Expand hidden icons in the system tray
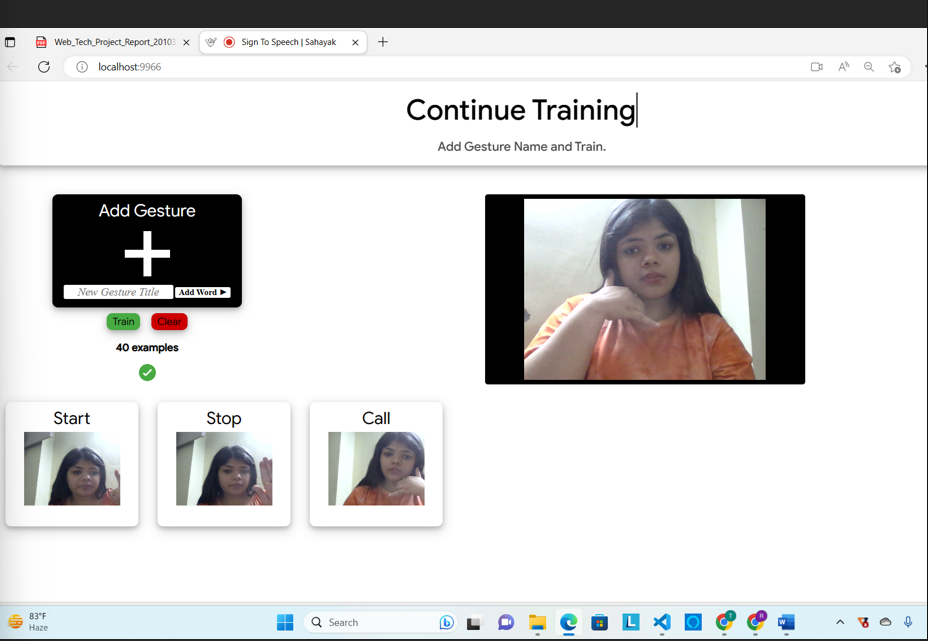Screen dimensions: 928x641 pyautogui.click(x=840, y=622)
